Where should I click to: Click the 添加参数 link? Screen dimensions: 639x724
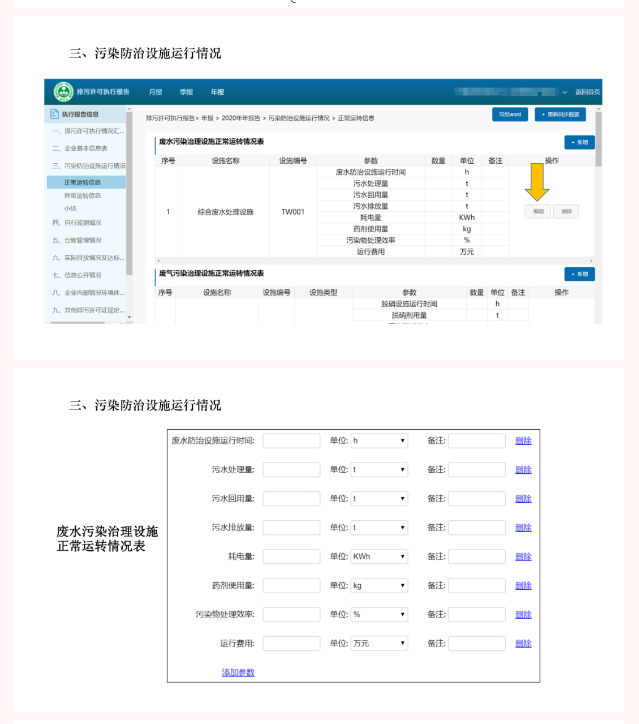click(238, 673)
